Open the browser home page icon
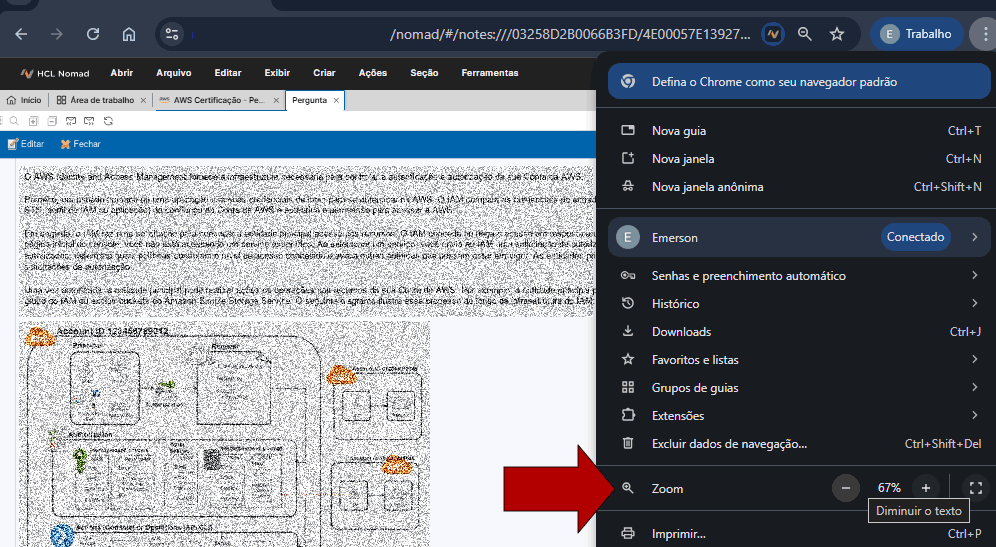 (129, 34)
